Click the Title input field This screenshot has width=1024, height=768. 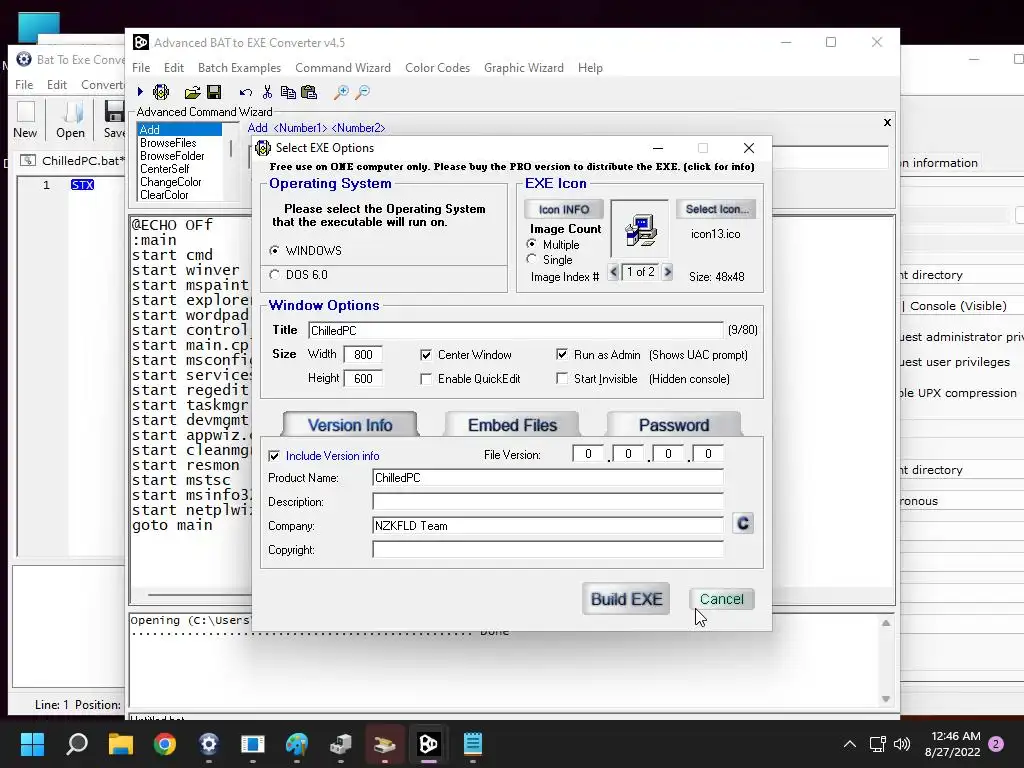click(516, 330)
